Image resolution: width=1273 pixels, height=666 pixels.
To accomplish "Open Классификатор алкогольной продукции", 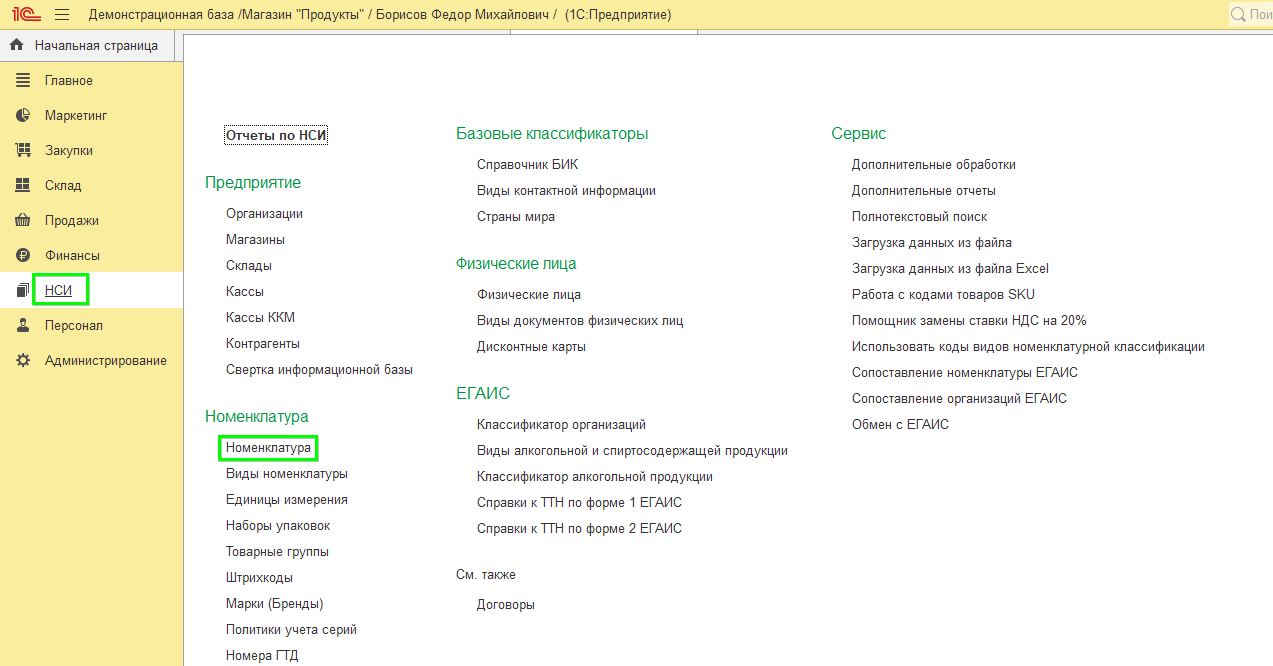I will pos(595,476).
